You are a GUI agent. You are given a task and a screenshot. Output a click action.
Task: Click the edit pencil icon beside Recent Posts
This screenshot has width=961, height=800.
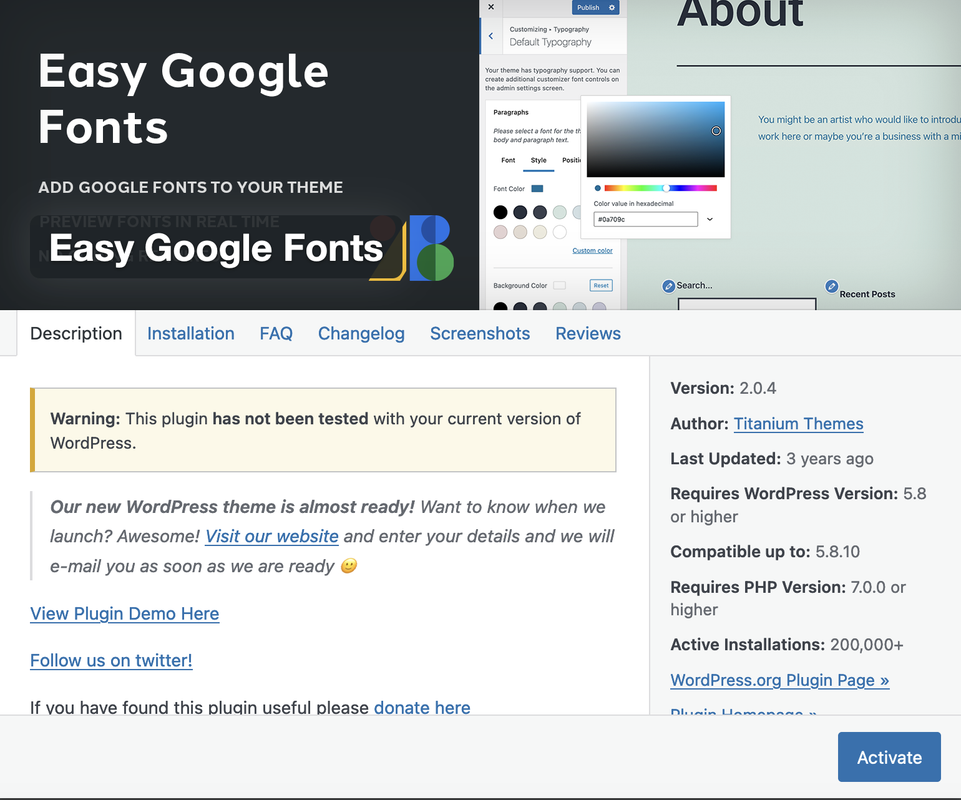[831, 286]
